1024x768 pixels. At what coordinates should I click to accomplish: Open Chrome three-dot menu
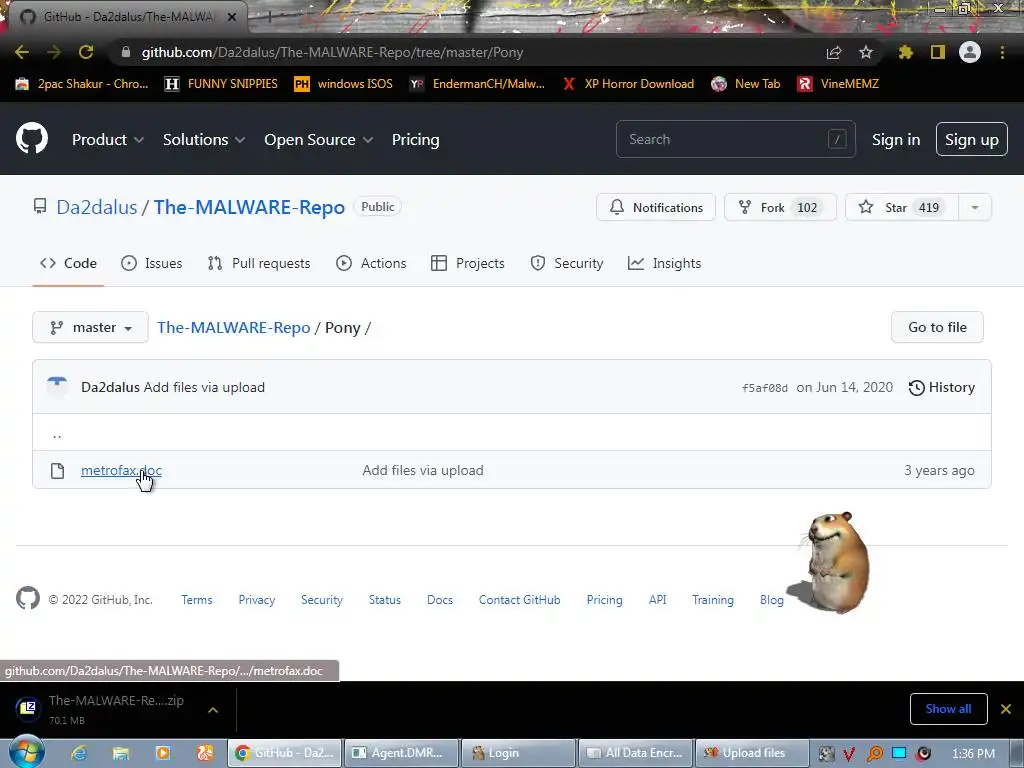point(1002,52)
